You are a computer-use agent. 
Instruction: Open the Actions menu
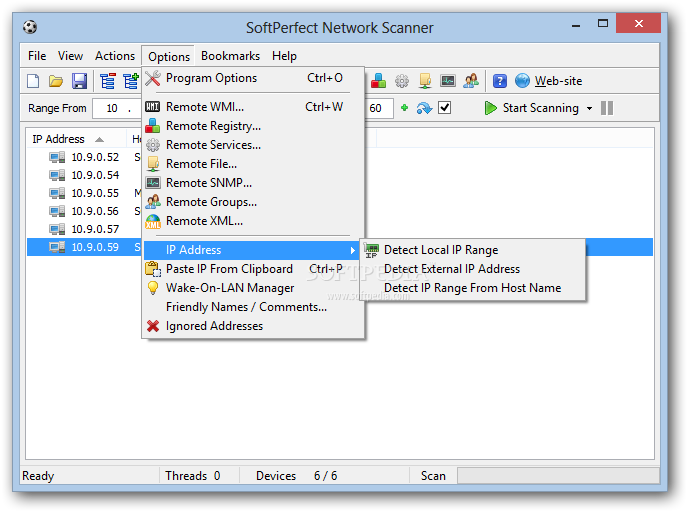[115, 56]
